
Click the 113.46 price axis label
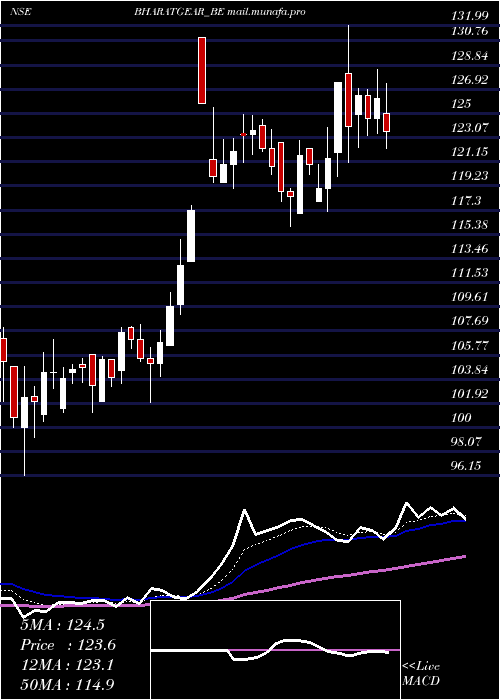[468, 249]
